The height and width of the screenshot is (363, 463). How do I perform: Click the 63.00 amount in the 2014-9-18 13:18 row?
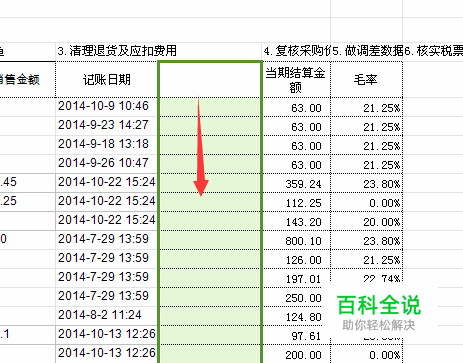pyautogui.click(x=296, y=145)
